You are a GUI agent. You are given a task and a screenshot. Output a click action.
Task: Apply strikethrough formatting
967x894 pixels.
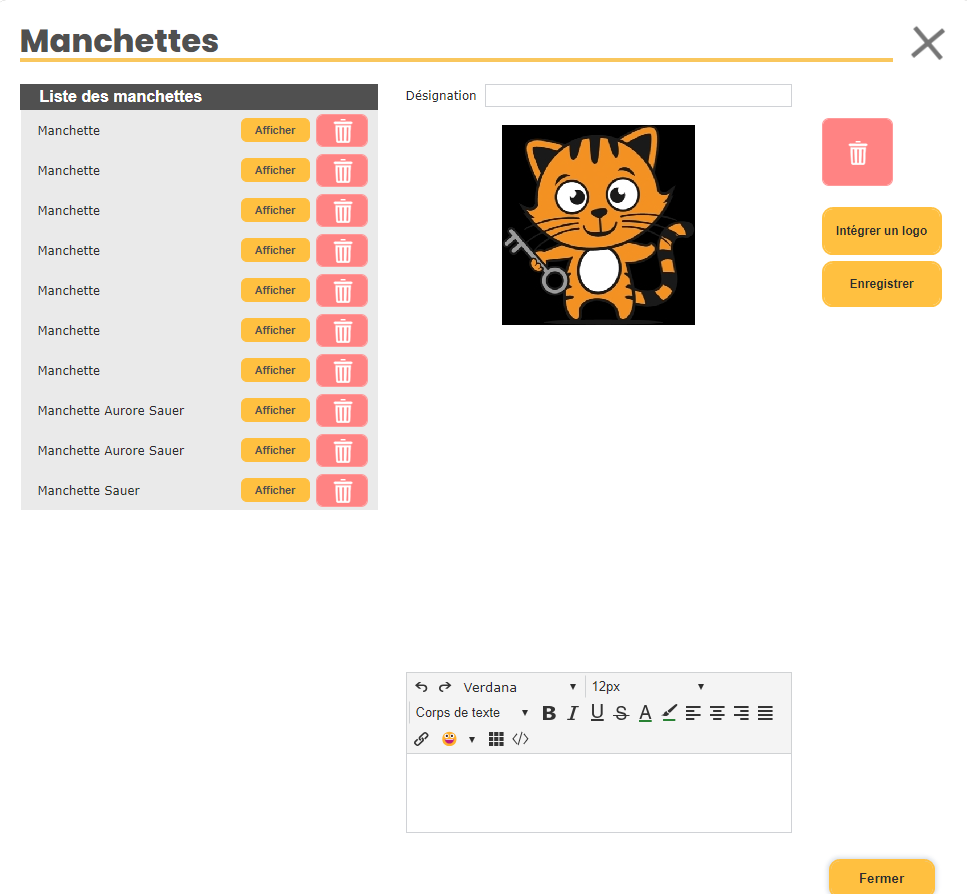coord(621,713)
